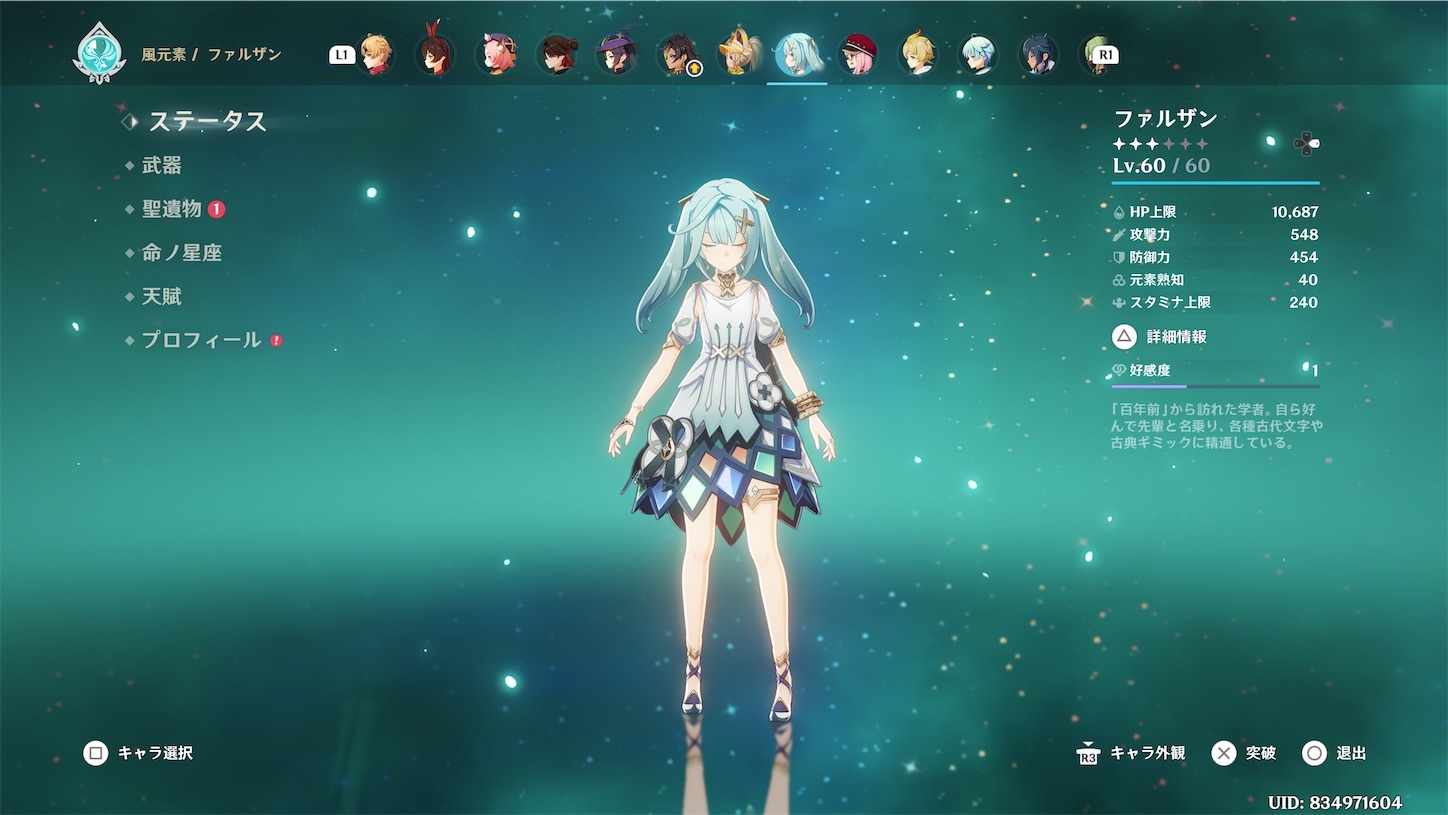Click the highlighted Faruzan portrait
This screenshot has height=815, width=1448.
(798, 54)
